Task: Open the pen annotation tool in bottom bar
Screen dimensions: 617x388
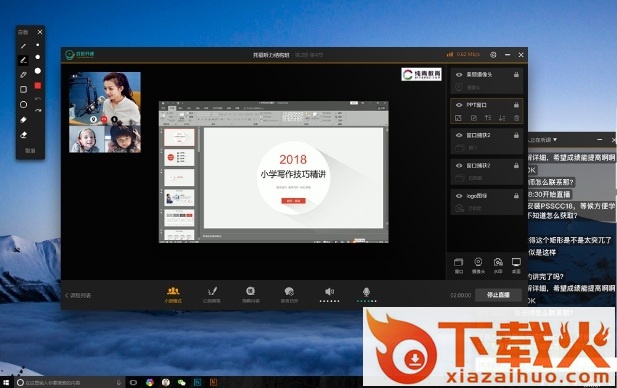Action: [x=212, y=295]
